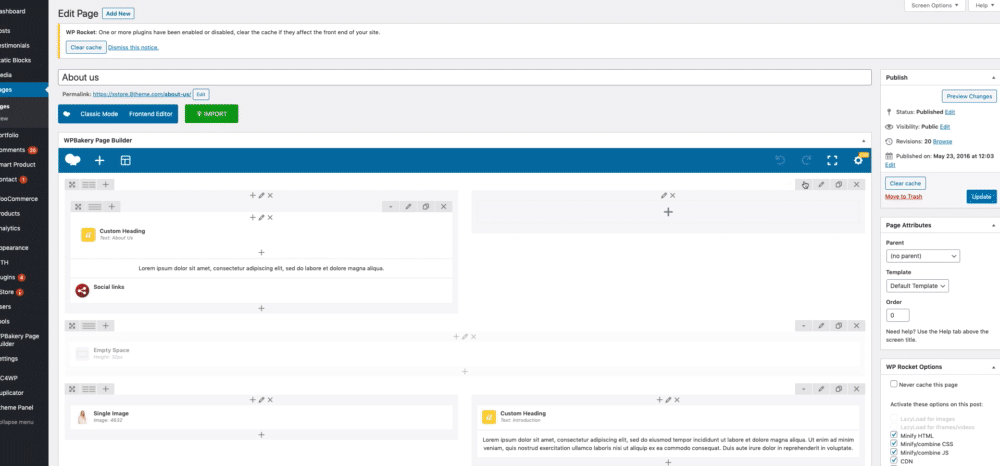Clone the Empty Space row
Viewport: 1000px width, 466px height.
[x=839, y=326]
